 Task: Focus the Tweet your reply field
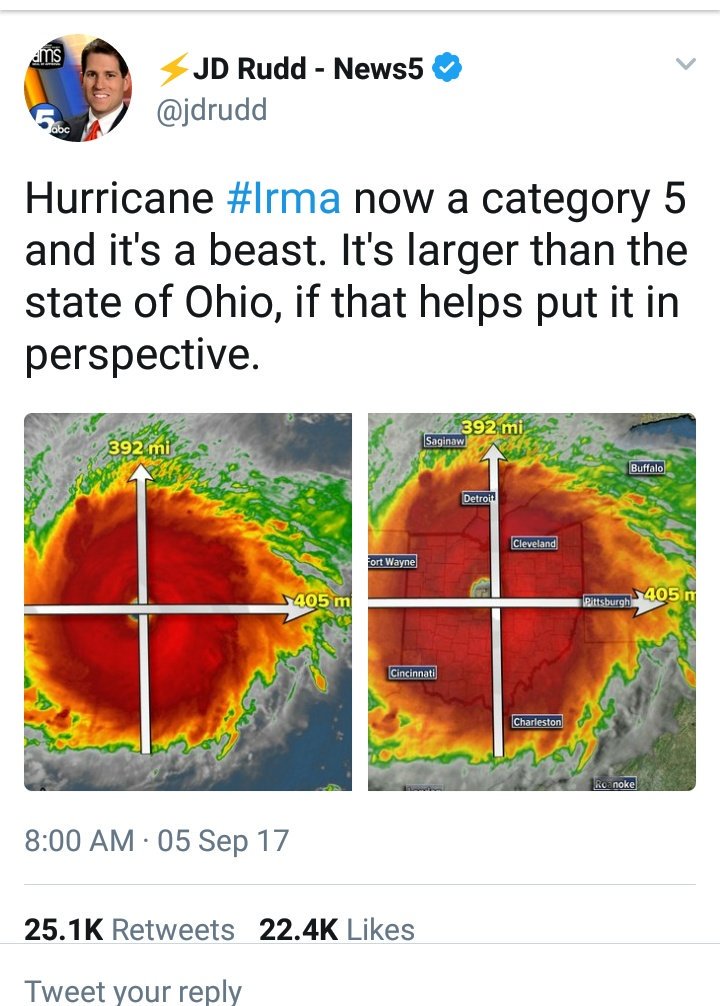133,990
